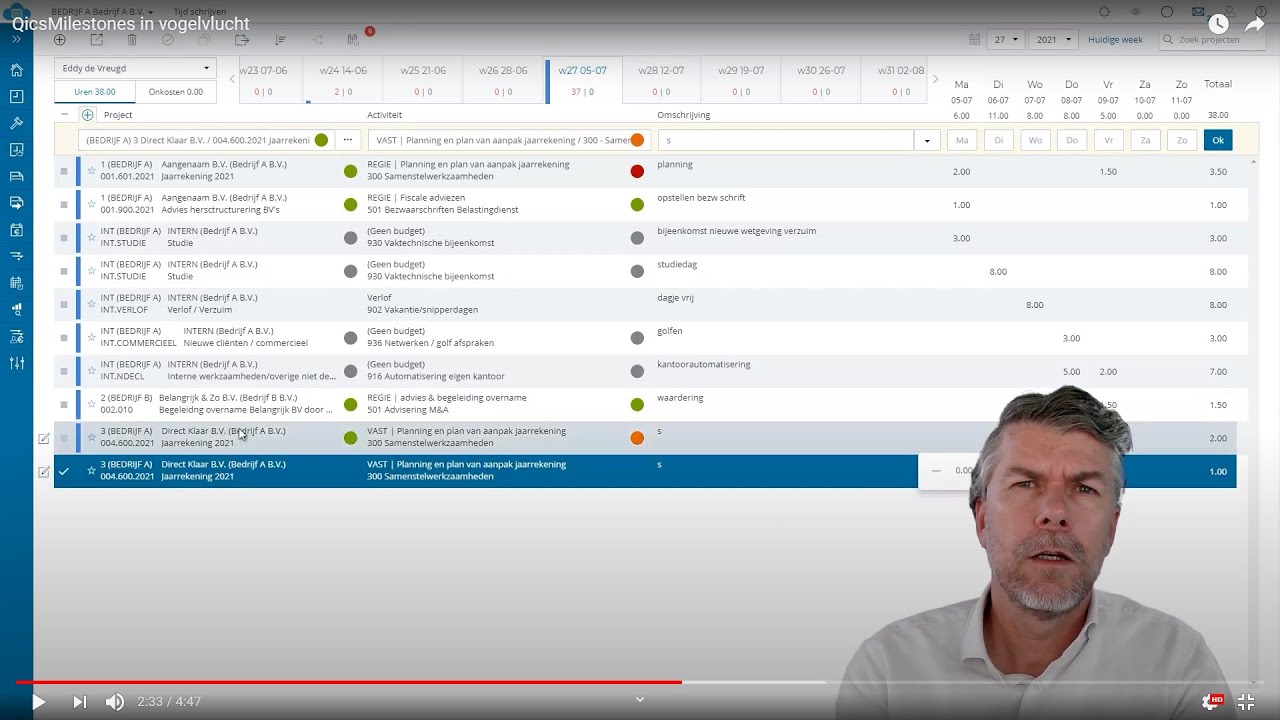
Task: Mute the YouTube video volume
Action: (x=115, y=702)
